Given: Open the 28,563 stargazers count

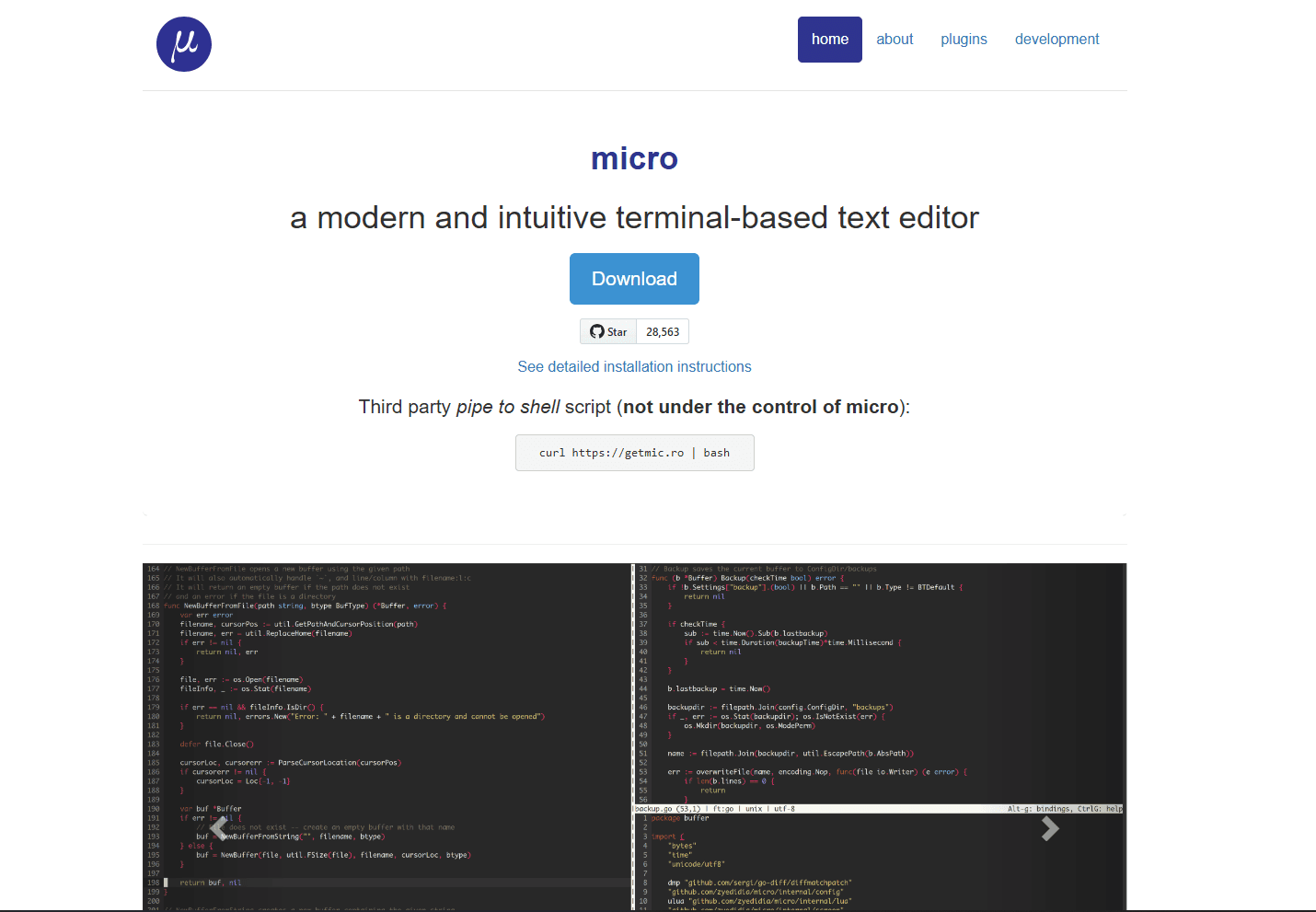Looking at the screenshot, I should [663, 331].
